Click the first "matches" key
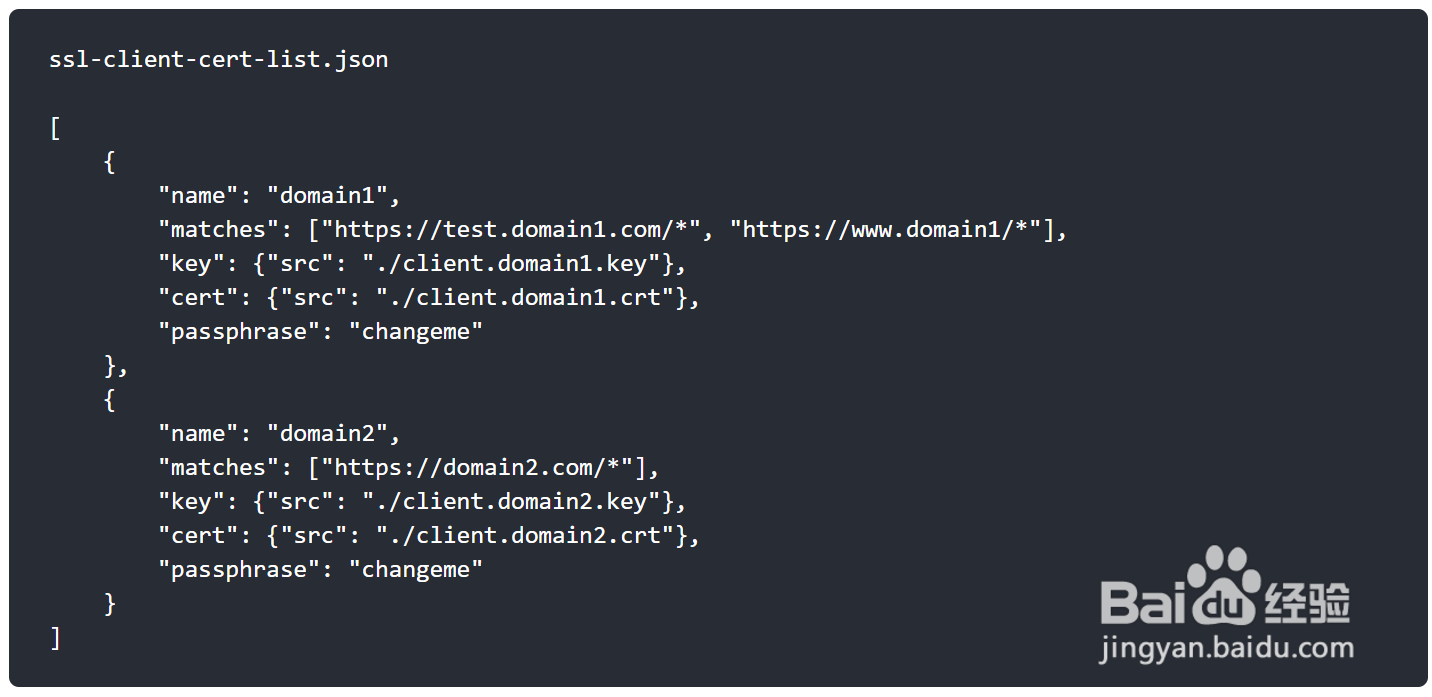 (x=211, y=229)
